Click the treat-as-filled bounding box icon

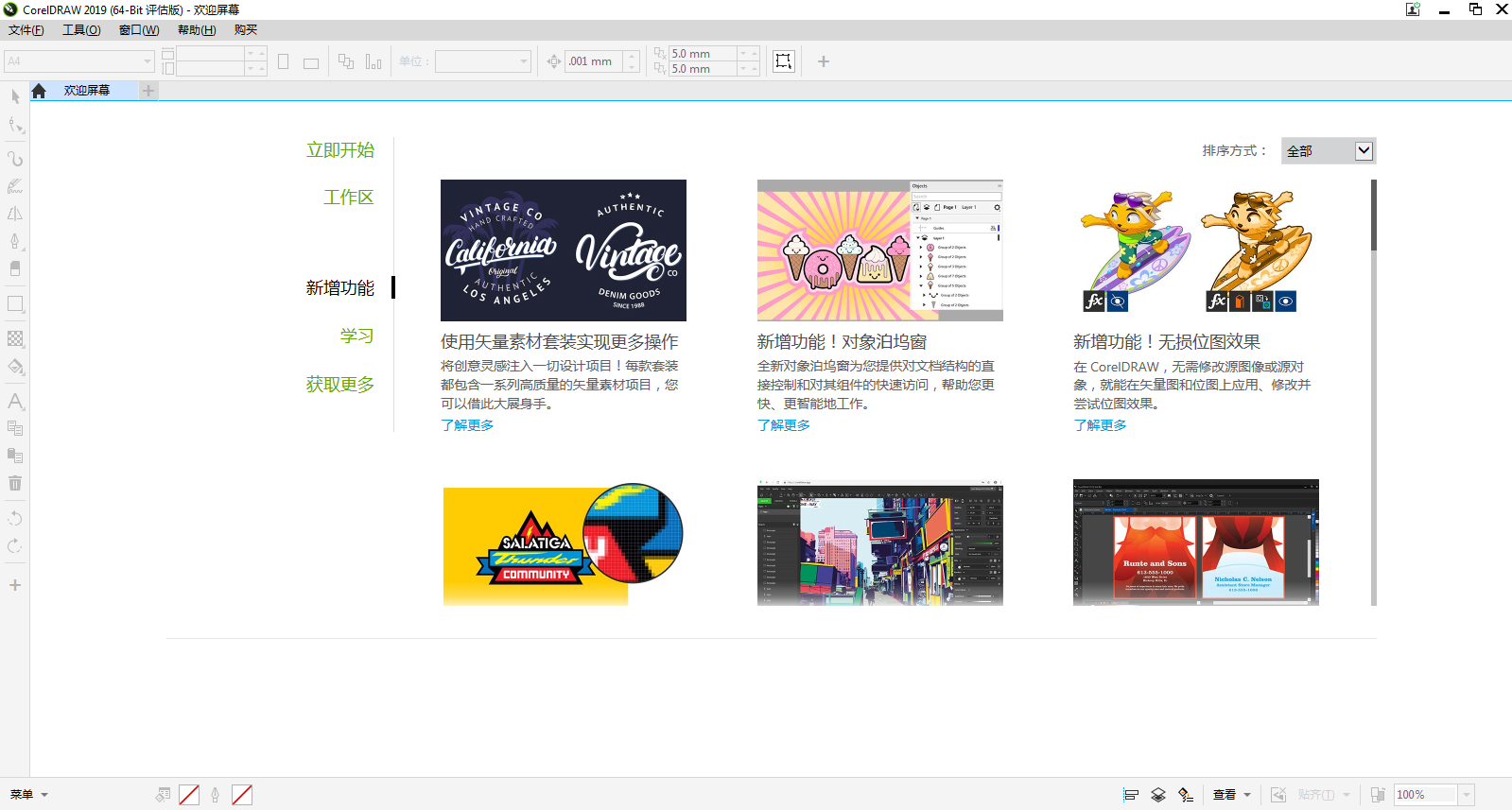[x=784, y=61]
